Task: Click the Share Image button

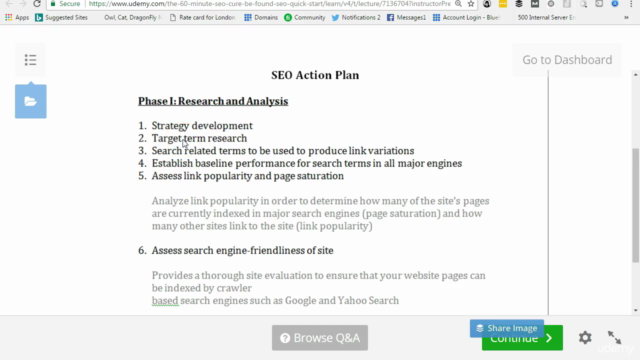Action: [x=507, y=328]
